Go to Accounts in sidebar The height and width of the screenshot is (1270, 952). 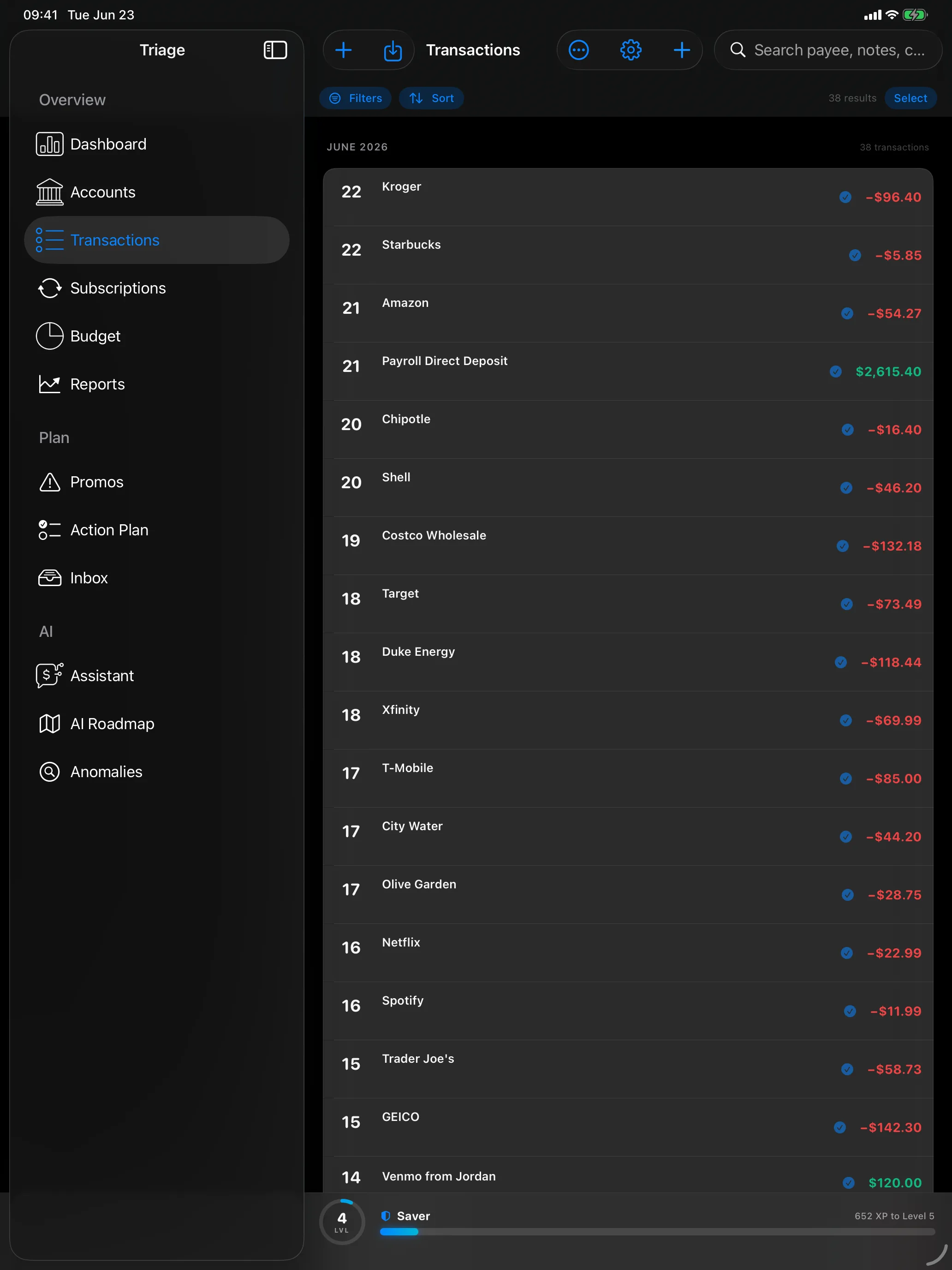(x=156, y=192)
